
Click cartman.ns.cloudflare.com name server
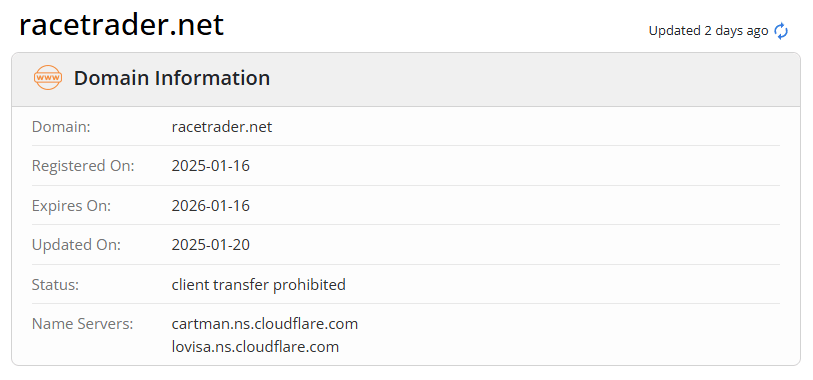click(x=264, y=324)
